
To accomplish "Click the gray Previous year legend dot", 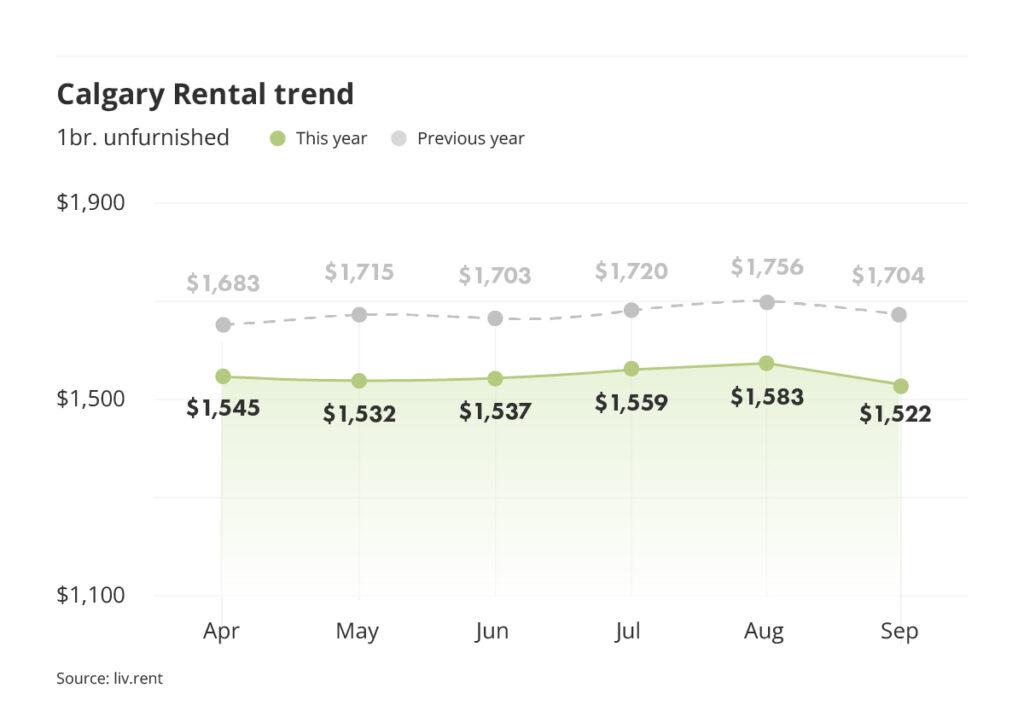I will click(x=399, y=139).
